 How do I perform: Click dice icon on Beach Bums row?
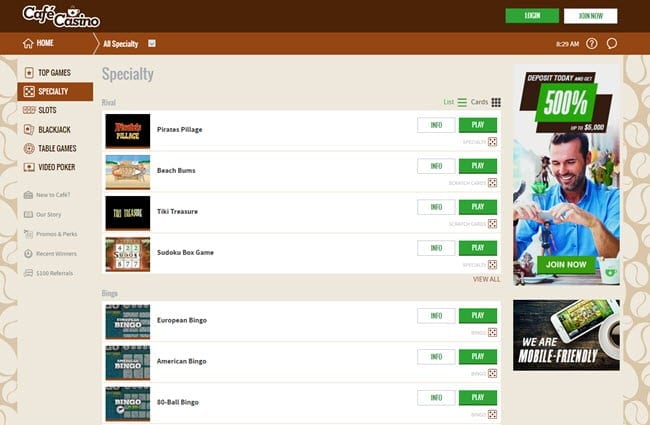click(x=492, y=183)
